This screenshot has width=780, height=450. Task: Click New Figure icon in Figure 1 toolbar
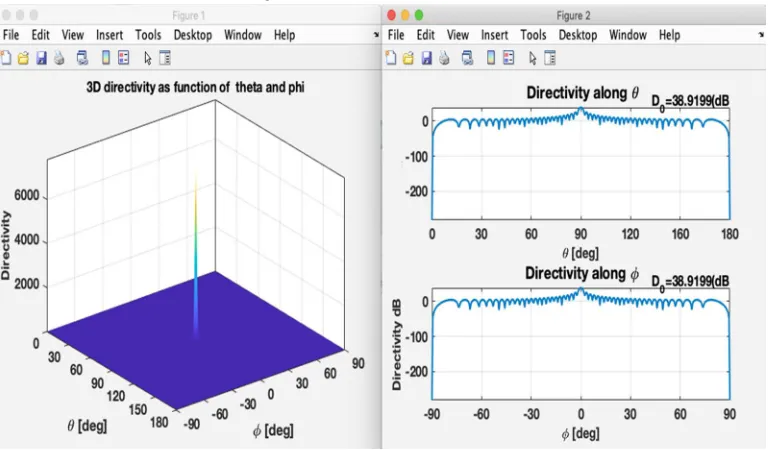(5, 58)
